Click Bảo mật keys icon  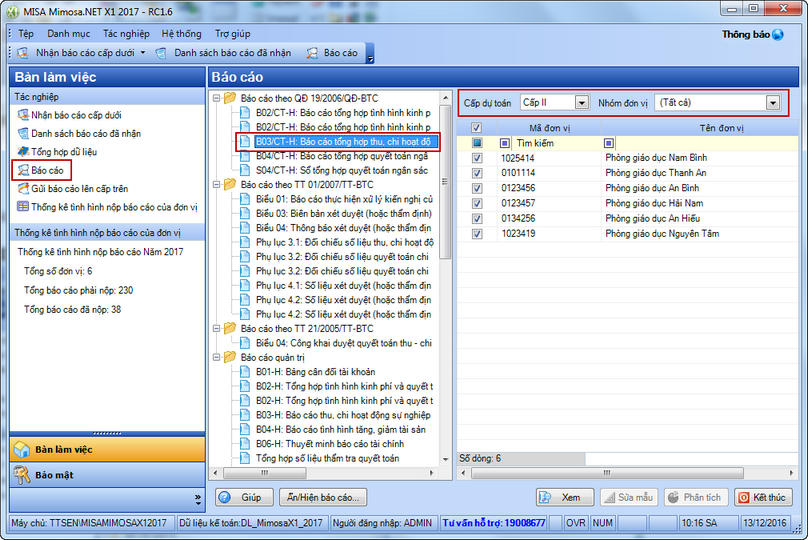coord(22,475)
